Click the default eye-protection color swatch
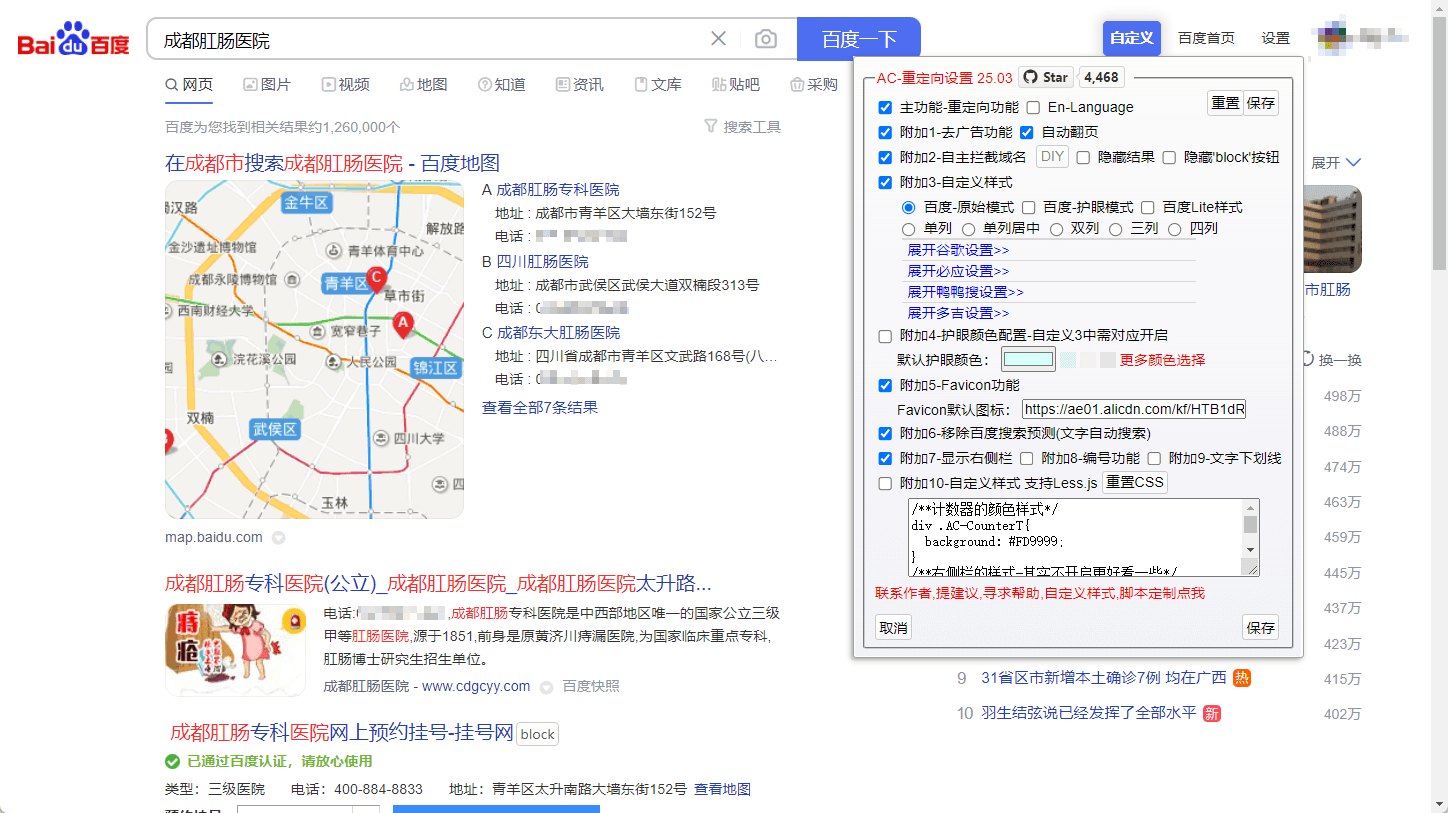Screen dimensions: 1448x813 (x=1028, y=360)
